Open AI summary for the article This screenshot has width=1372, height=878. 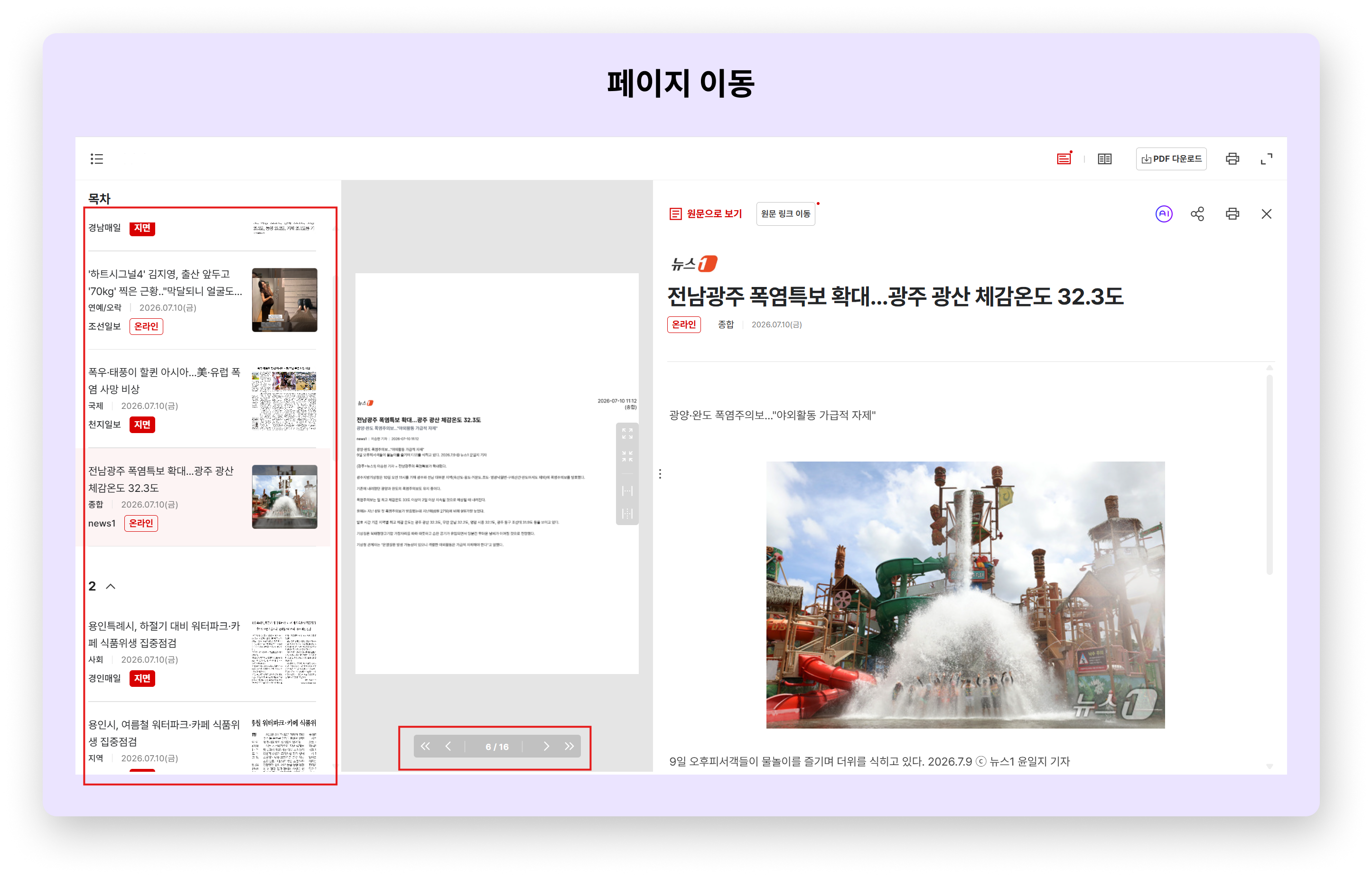pos(1164,214)
